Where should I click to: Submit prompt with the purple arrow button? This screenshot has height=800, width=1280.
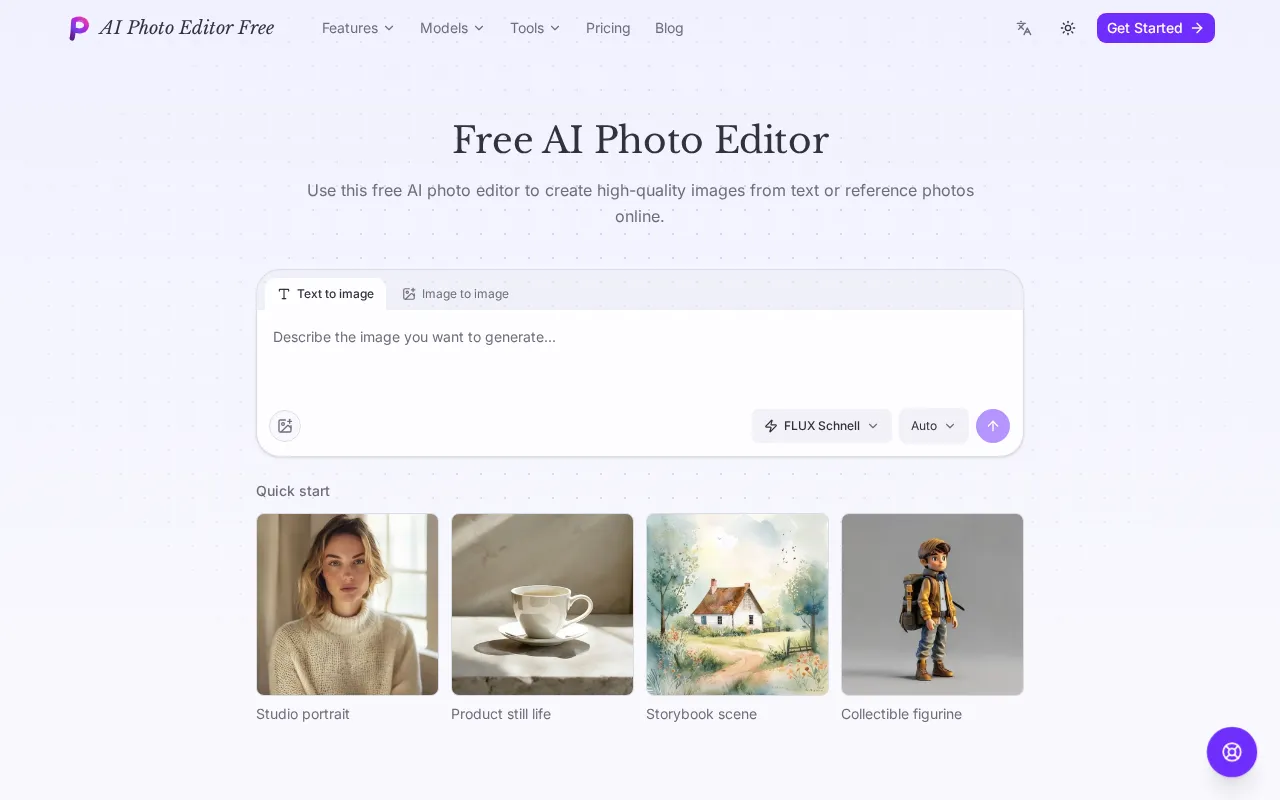point(993,426)
